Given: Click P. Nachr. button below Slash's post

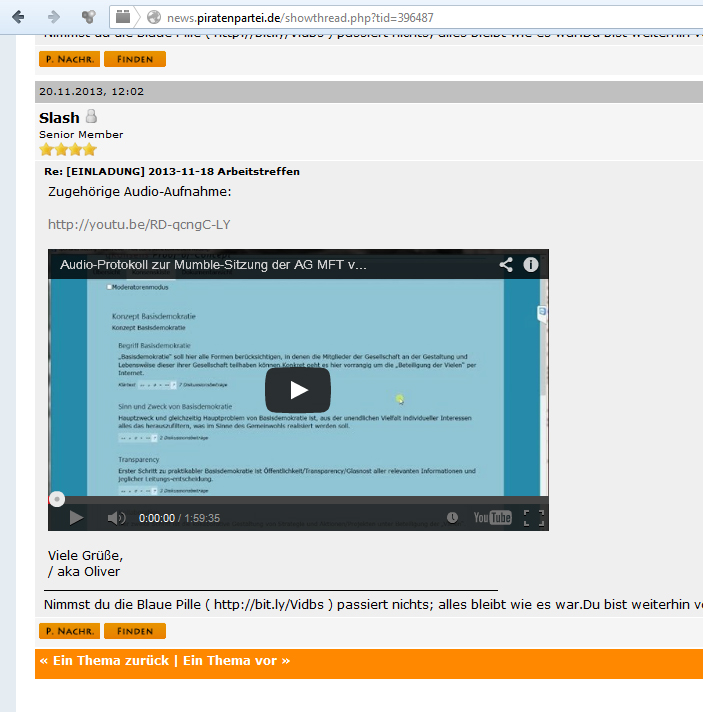Looking at the screenshot, I should 68,631.
